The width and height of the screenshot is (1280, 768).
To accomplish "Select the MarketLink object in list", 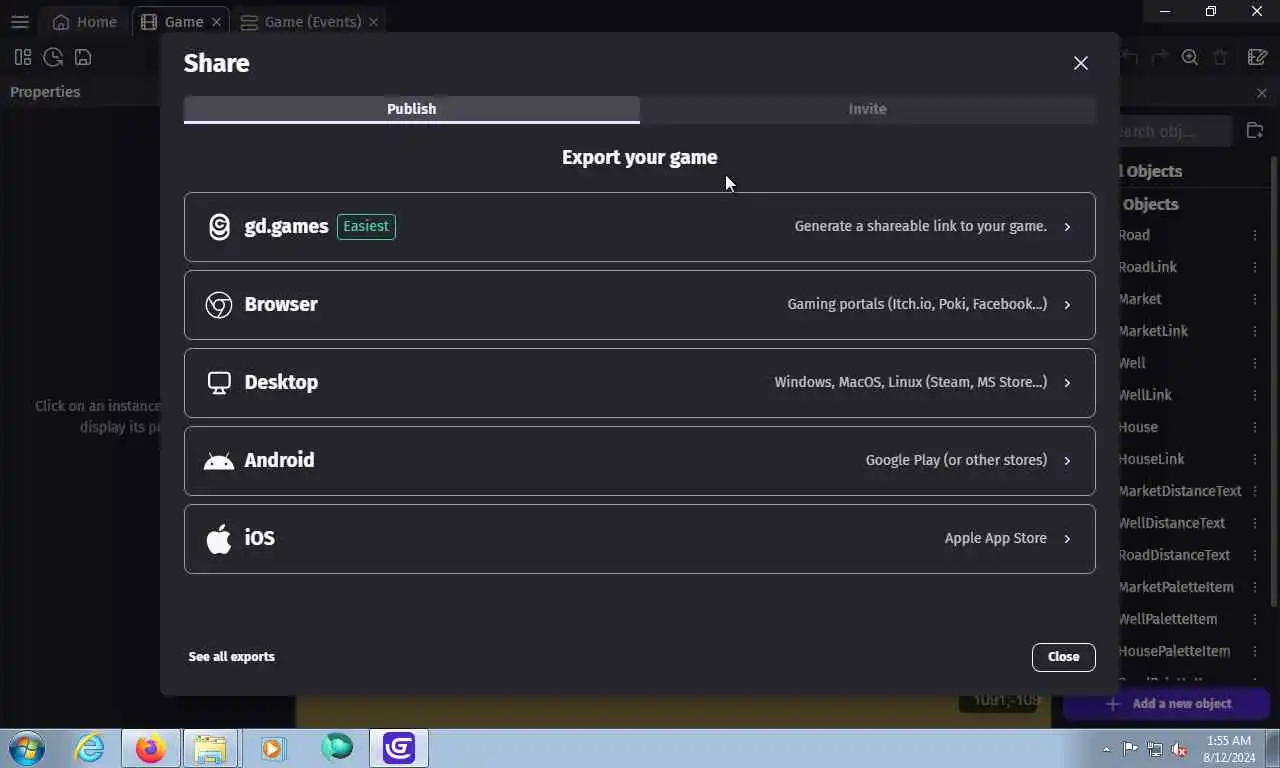I will pyautogui.click(x=1153, y=331).
